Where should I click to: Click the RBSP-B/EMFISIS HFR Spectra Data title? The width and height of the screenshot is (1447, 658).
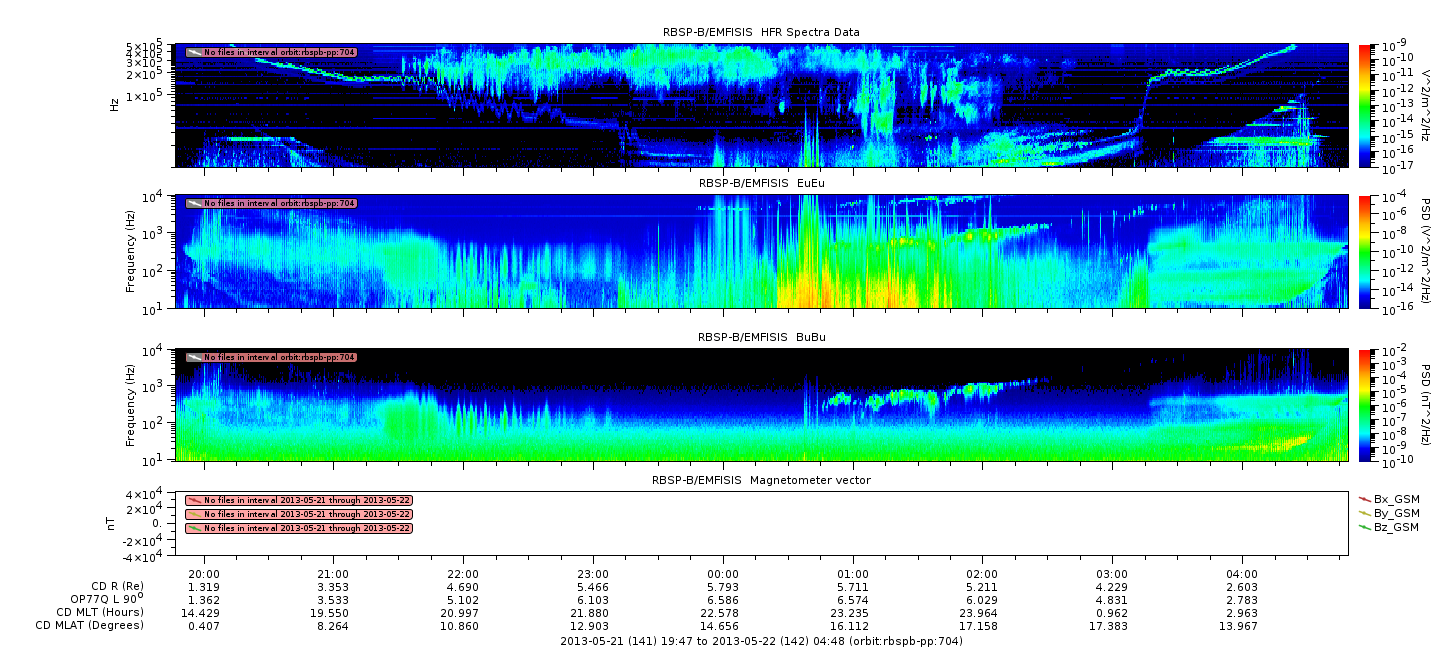click(x=761, y=32)
